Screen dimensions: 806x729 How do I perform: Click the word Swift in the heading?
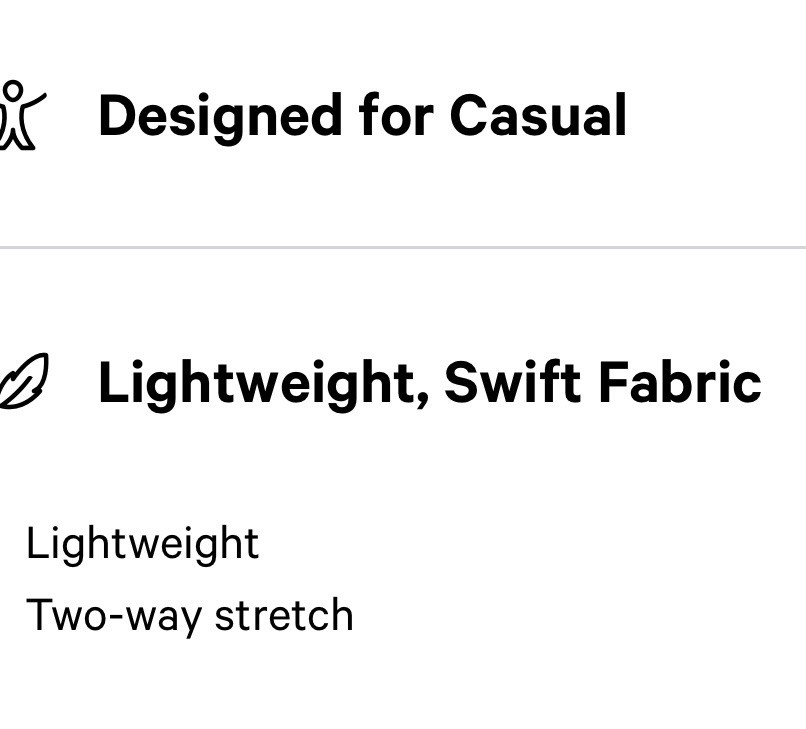pyautogui.click(x=512, y=382)
